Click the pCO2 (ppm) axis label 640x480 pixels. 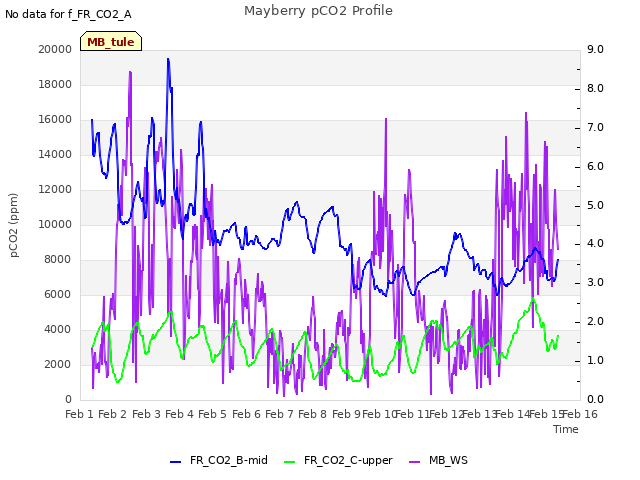click(x=14, y=225)
